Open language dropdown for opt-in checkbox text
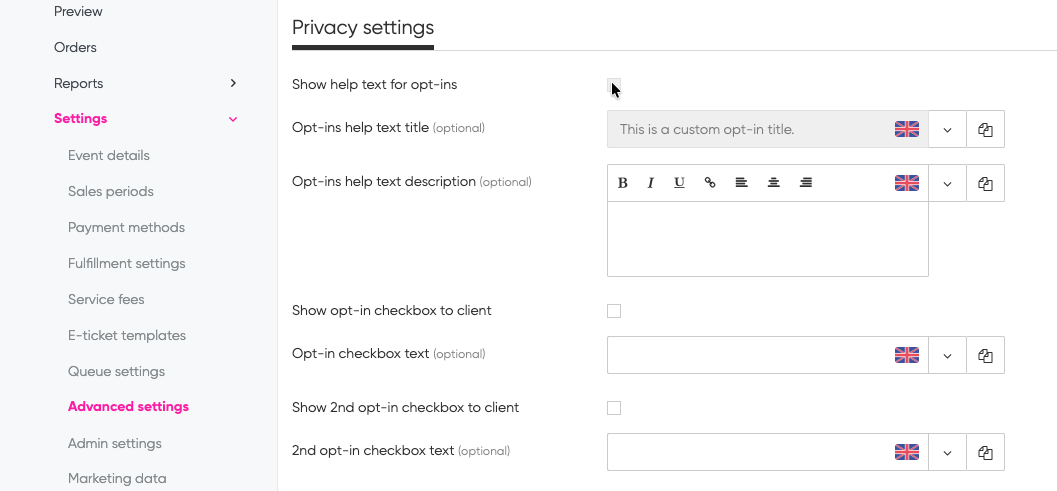 [x=947, y=355]
